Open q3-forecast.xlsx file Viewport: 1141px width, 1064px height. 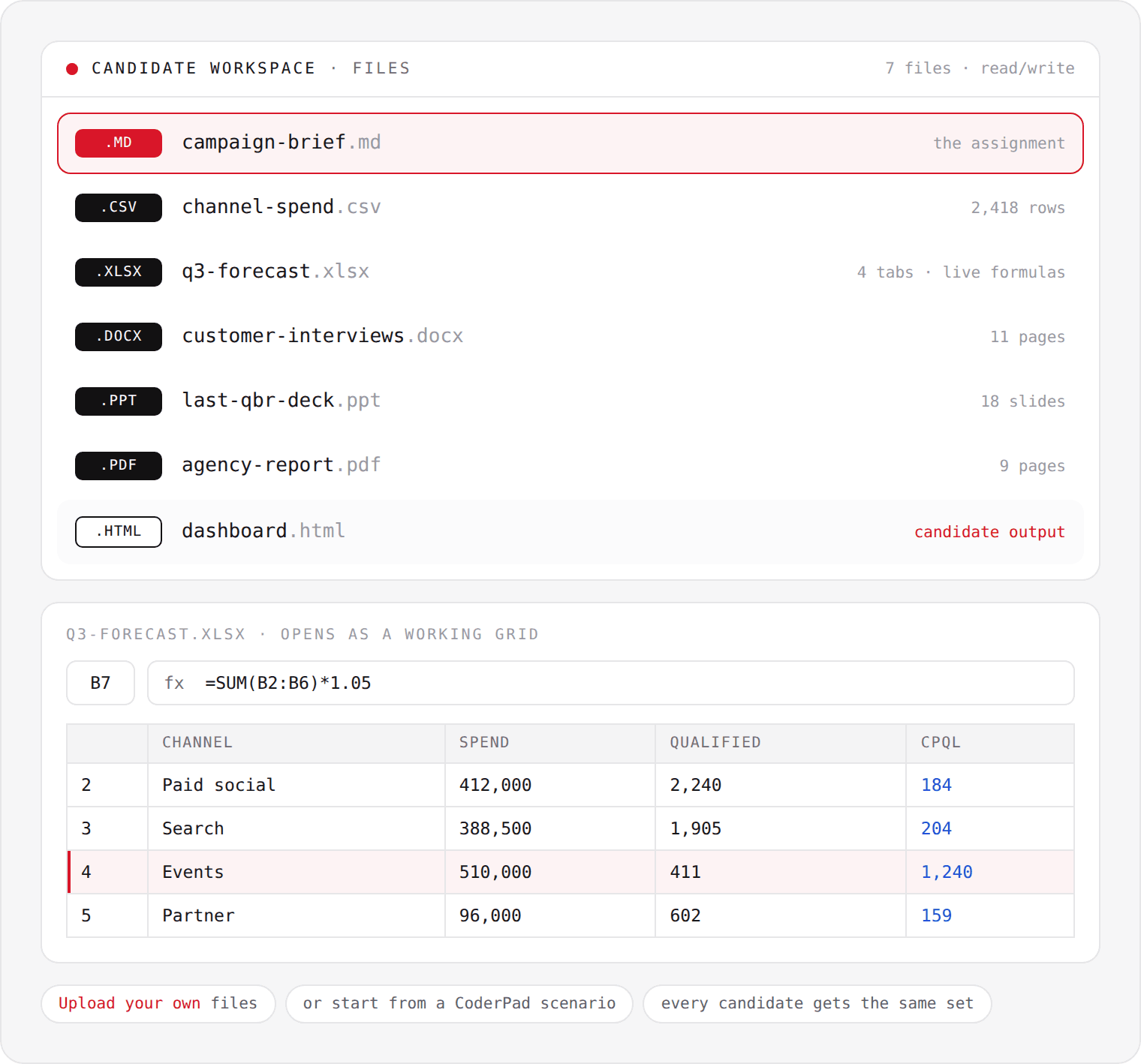570,272
